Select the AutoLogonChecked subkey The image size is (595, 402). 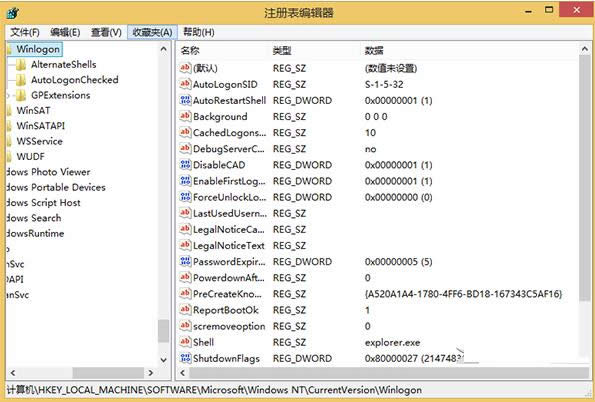(x=75, y=80)
